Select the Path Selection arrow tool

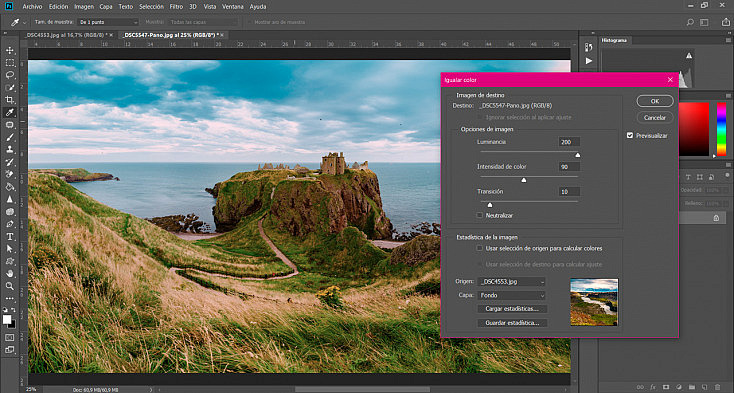tap(9, 249)
